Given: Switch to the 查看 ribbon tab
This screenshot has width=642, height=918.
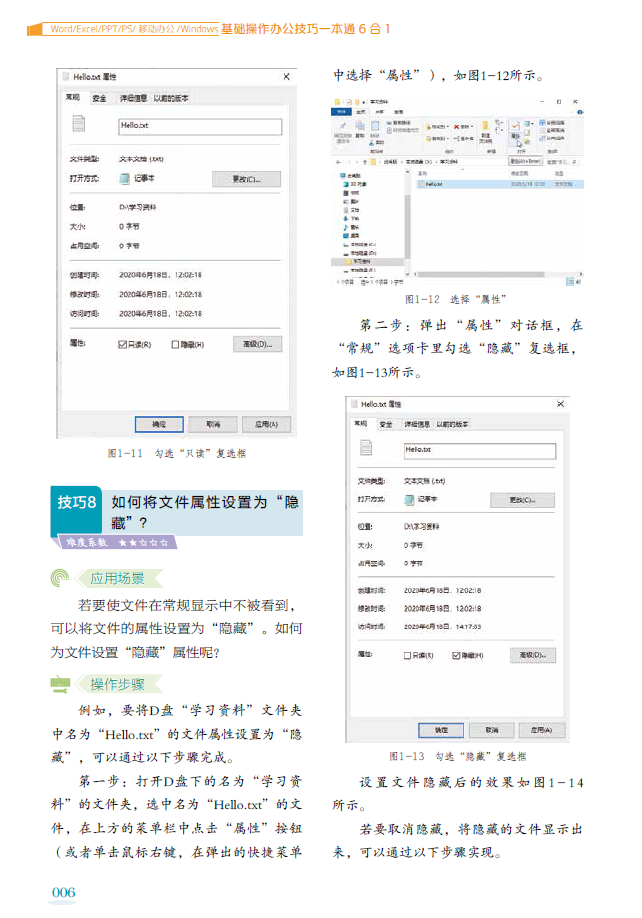Looking at the screenshot, I should [399, 112].
